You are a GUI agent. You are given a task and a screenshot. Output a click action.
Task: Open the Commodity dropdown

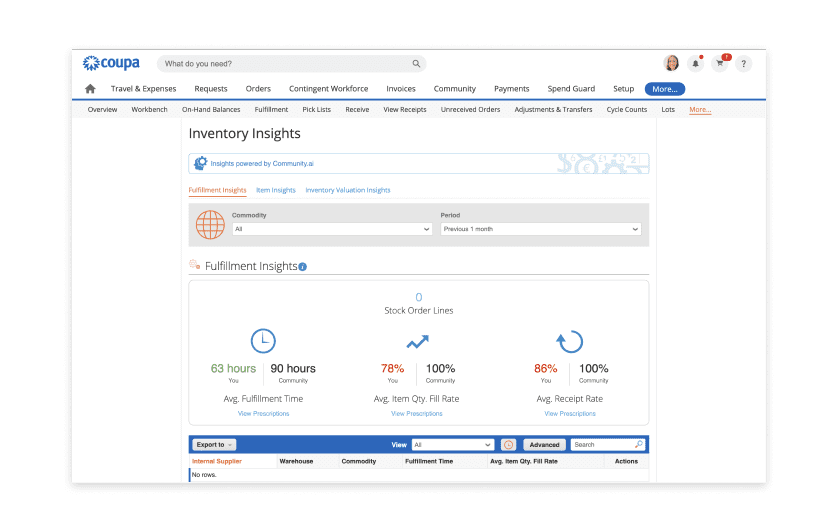click(x=332, y=229)
